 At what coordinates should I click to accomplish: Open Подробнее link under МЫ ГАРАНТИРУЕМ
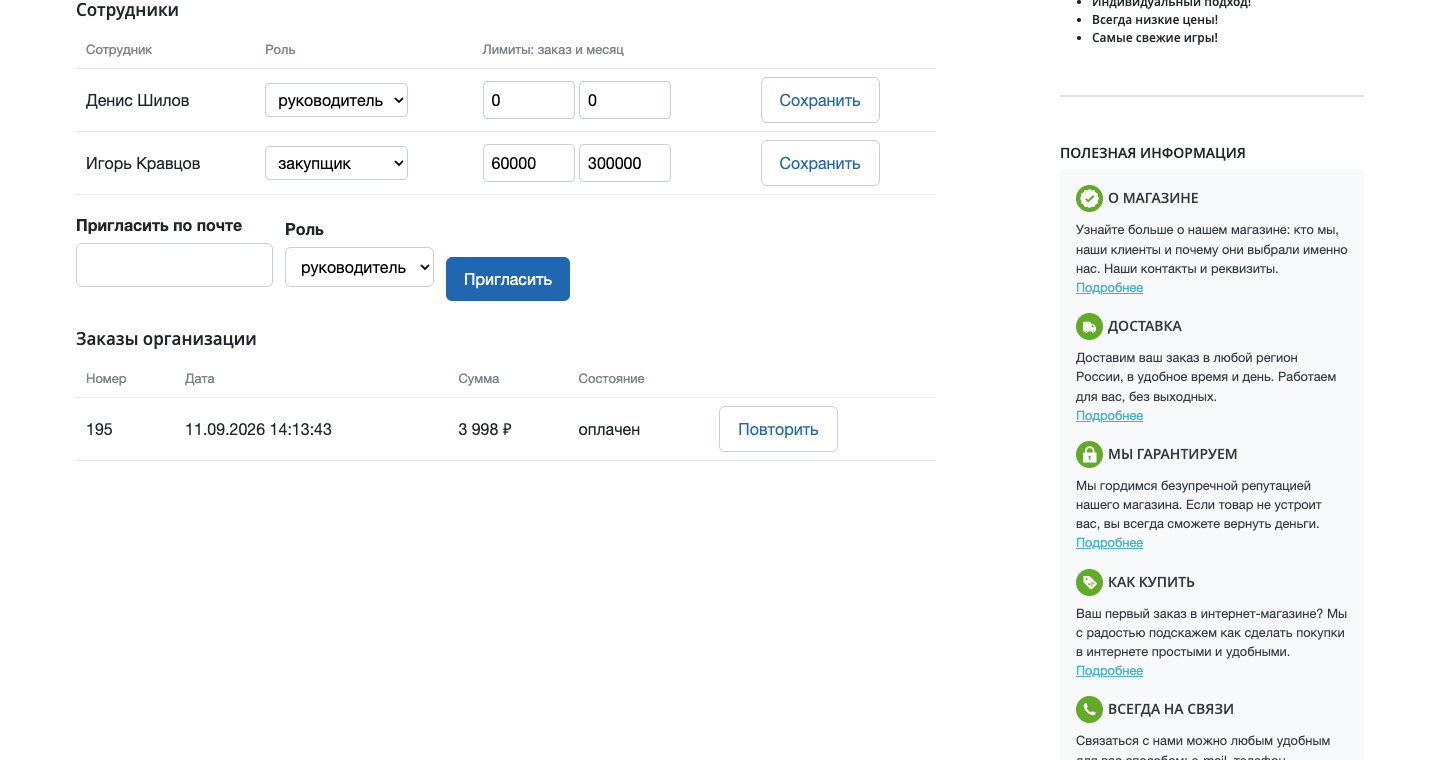coord(1109,543)
